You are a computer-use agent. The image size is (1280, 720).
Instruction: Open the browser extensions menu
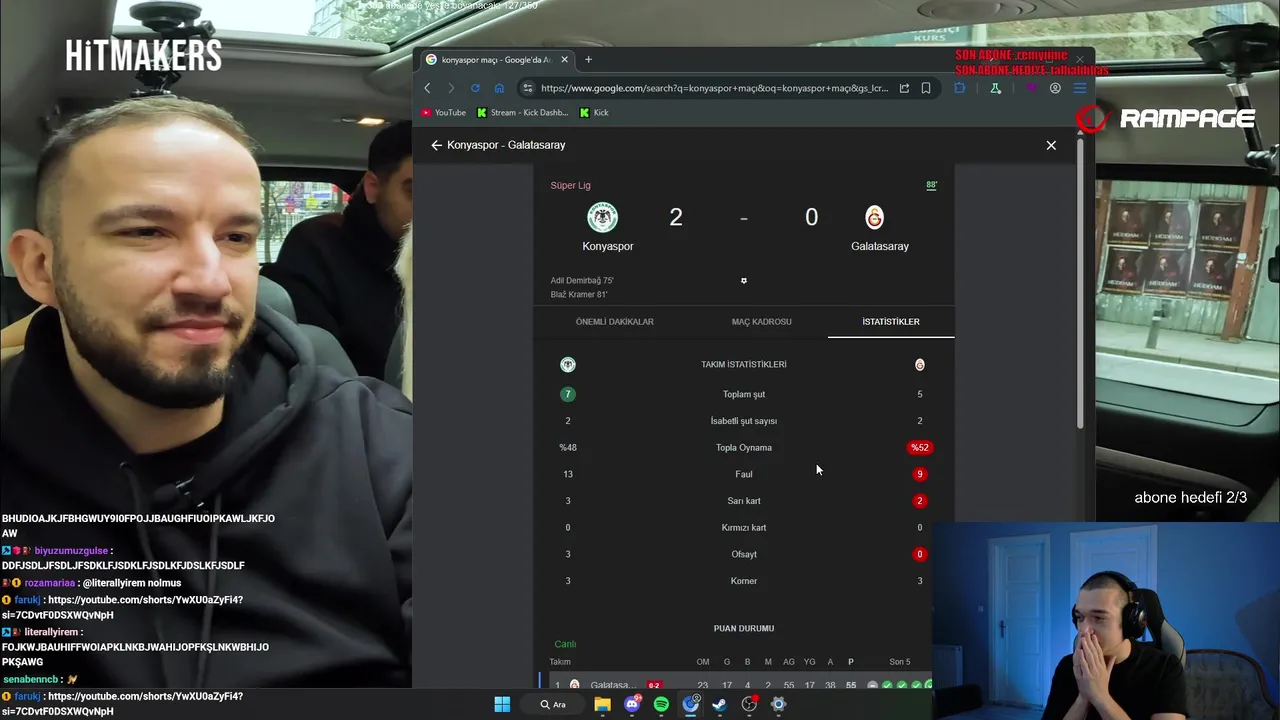click(x=960, y=88)
